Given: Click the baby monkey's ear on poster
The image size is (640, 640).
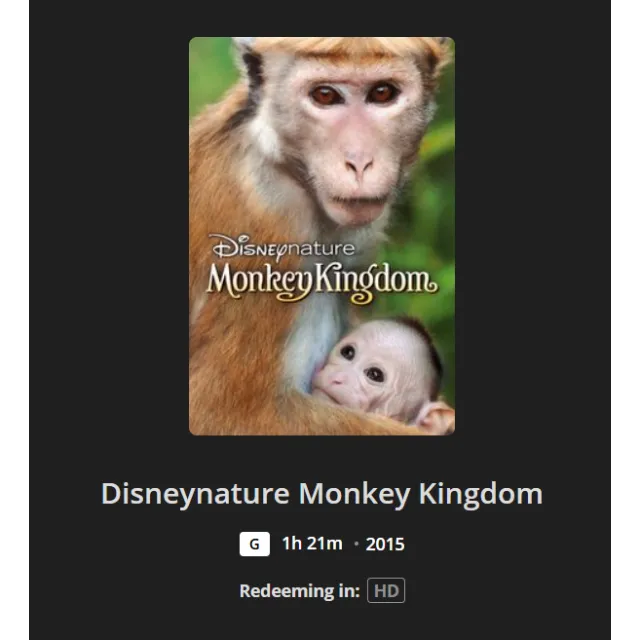Looking at the screenshot, I should click(436, 417).
